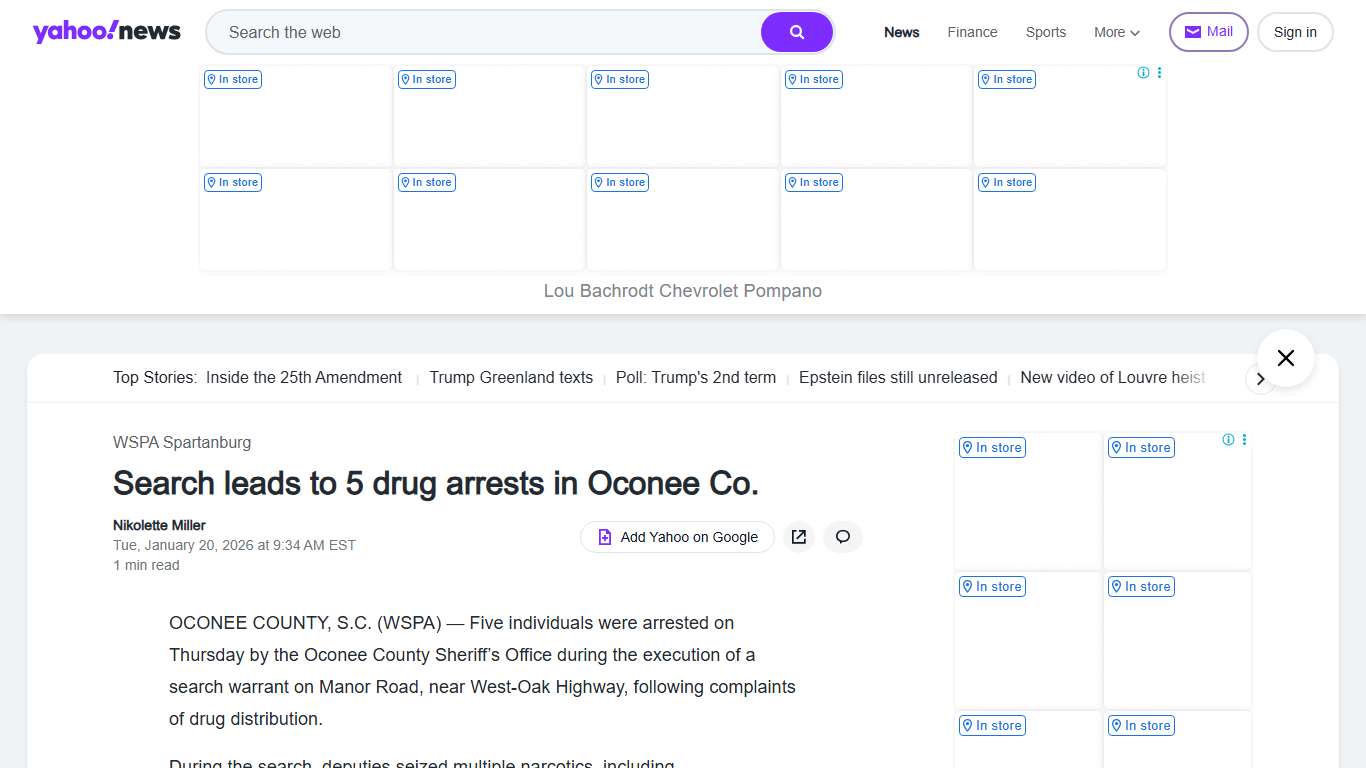Open the comments speech bubble icon
Image resolution: width=1366 pixels, height=768 pixels.
click(842, 537)
